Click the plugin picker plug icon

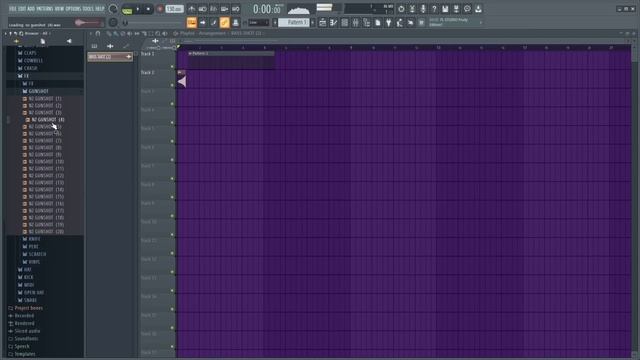pos(389,23)
